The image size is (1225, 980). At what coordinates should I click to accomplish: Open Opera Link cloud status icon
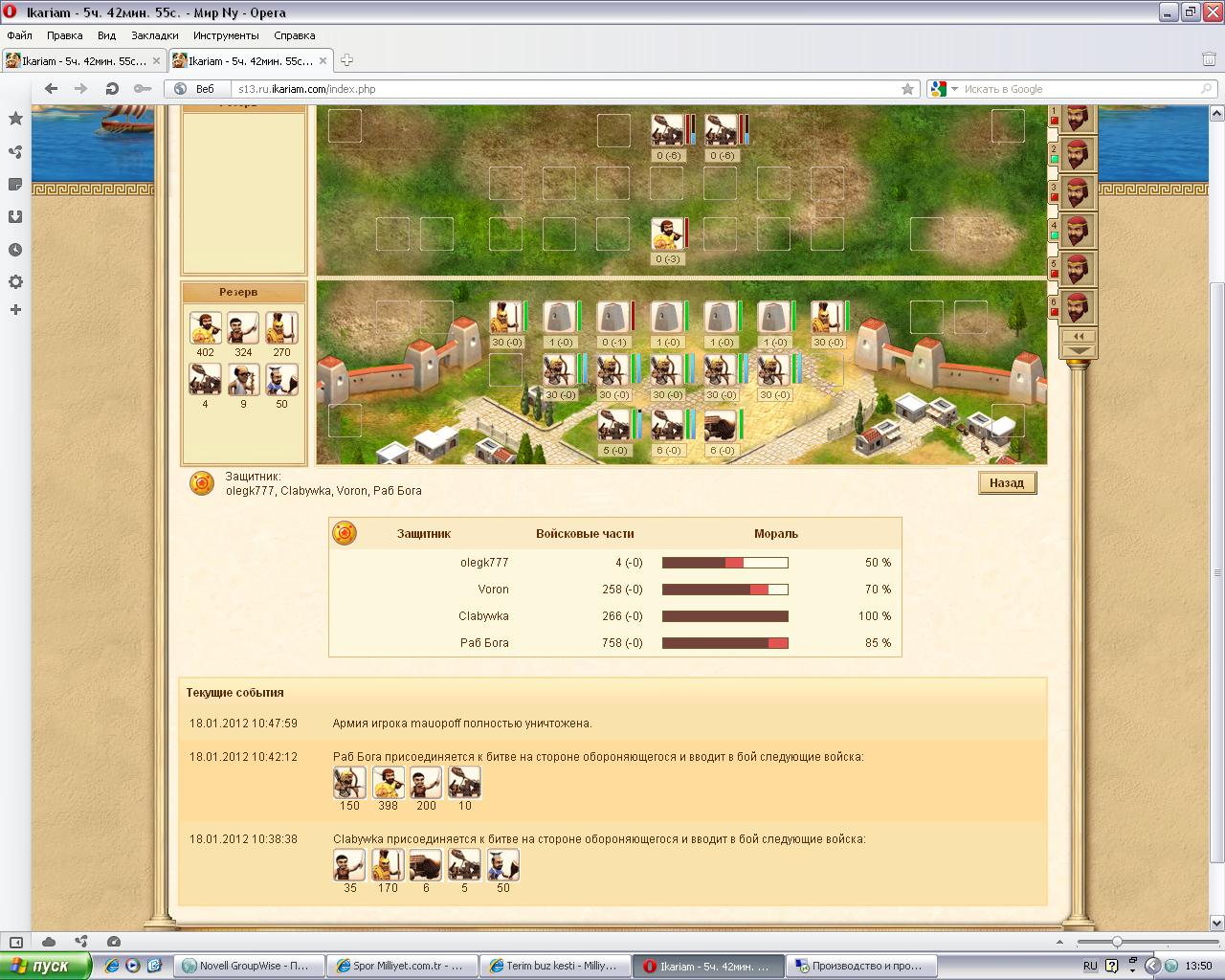49,942
